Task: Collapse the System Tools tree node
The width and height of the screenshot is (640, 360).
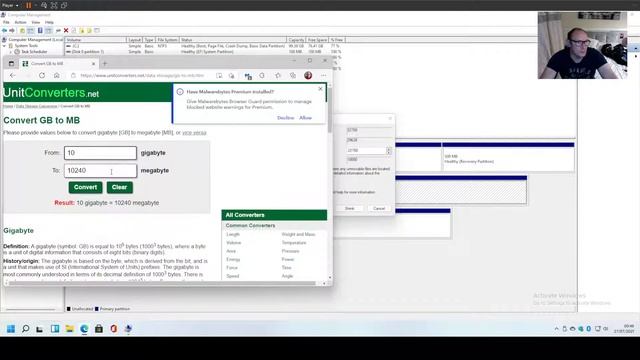Action: [x=4, y=46]
